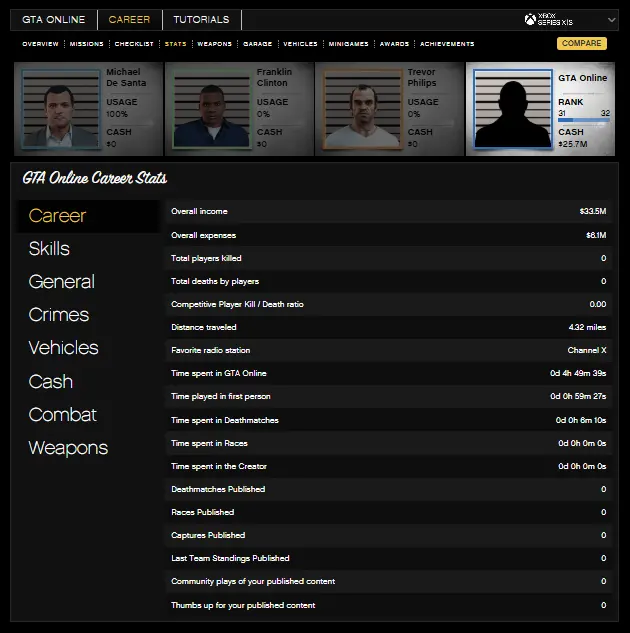630x633 pixels.
Task: Click Community plays of your published content
Action: pos(253,581)
